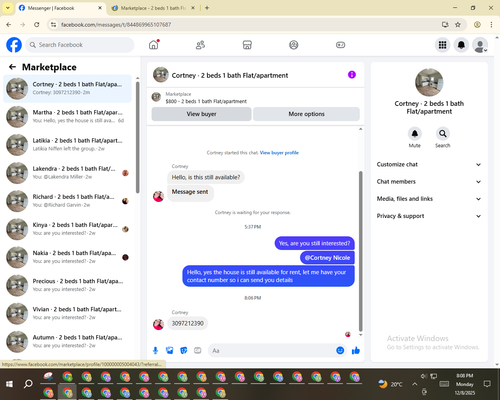Expand Chat members section
This screenshot has height=400, width=500.
tap(429, 182)
